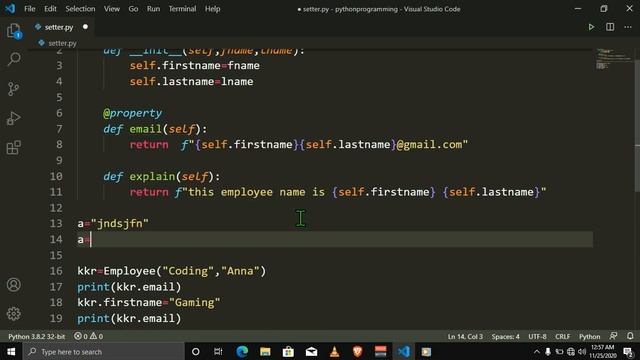Open the Go menu
This screenshot has width=640, height=360.
(133, 9)
